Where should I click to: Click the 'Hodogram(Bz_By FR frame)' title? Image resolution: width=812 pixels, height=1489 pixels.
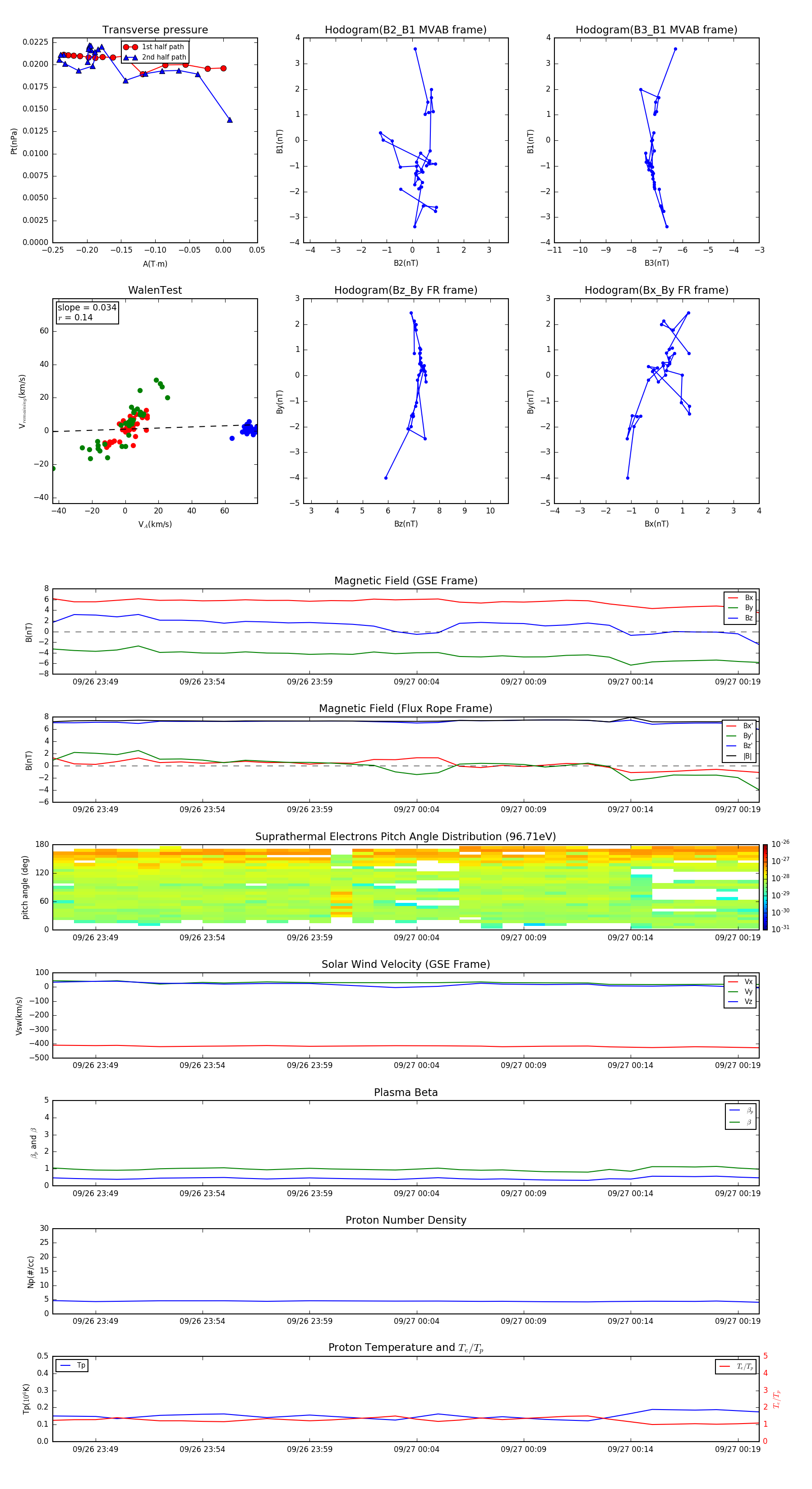click(x=406, y=290)
